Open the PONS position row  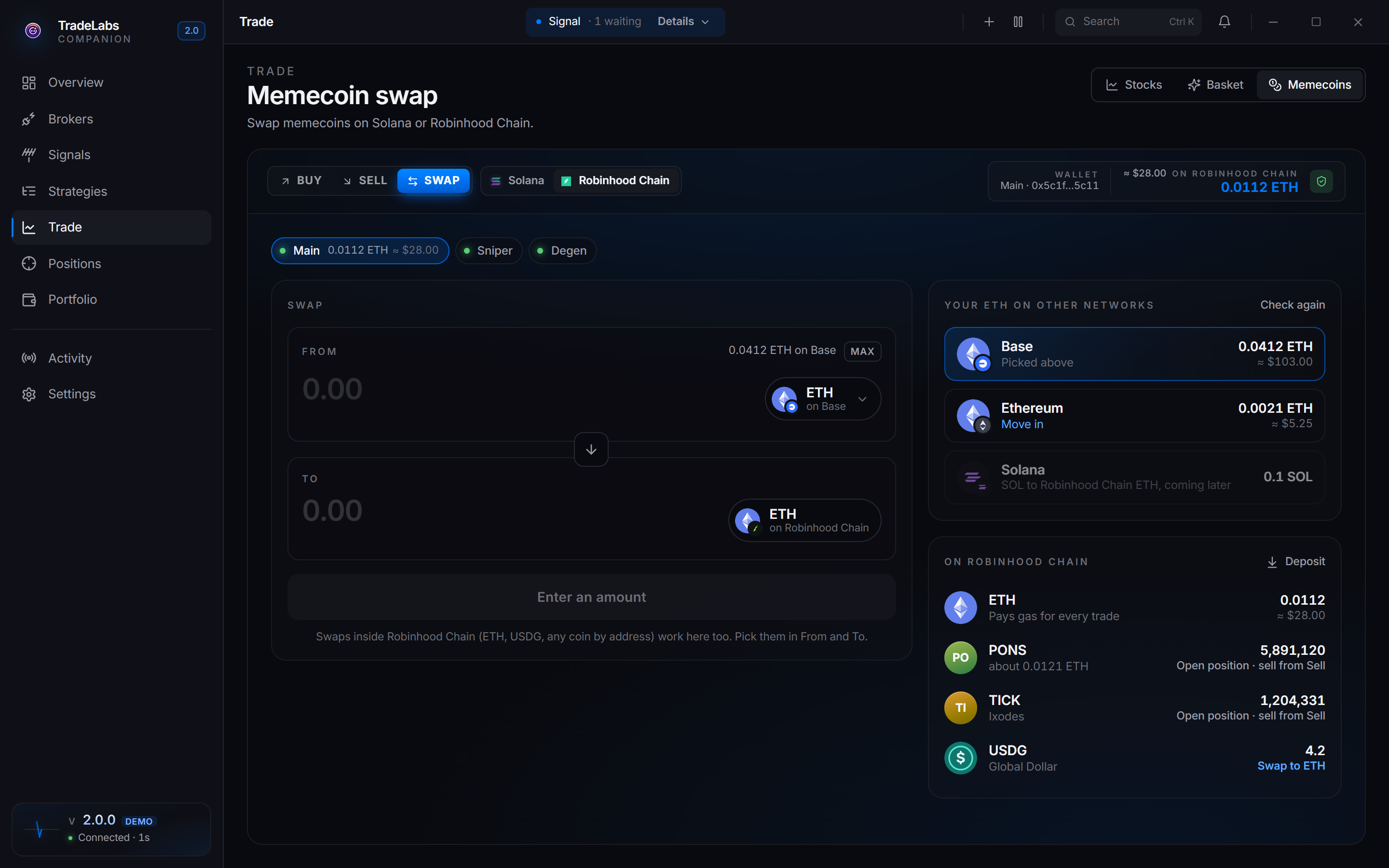pyautogui.click(x=1134, y=658)
